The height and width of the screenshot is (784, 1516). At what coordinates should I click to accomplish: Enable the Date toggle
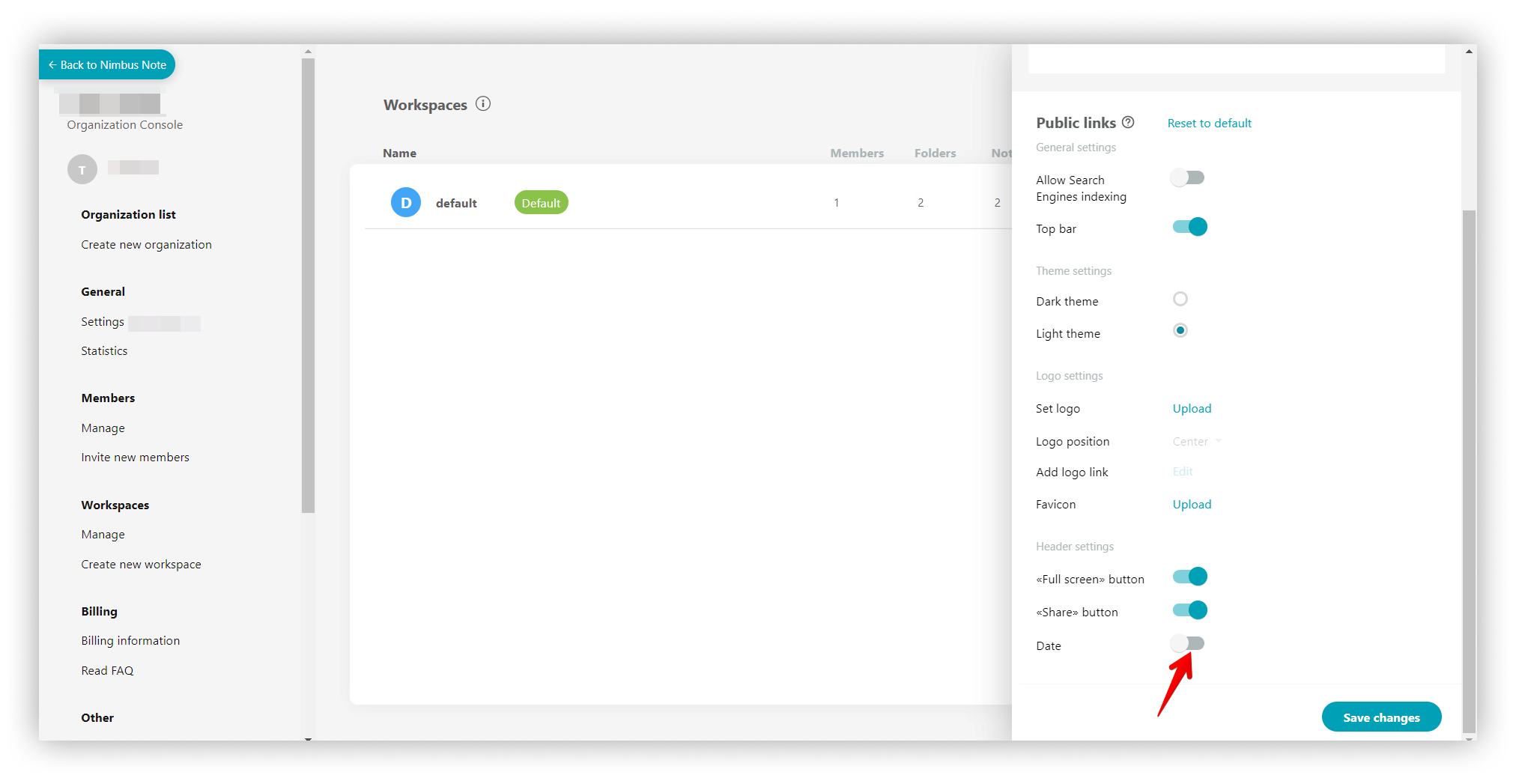tap(1188, 643)
